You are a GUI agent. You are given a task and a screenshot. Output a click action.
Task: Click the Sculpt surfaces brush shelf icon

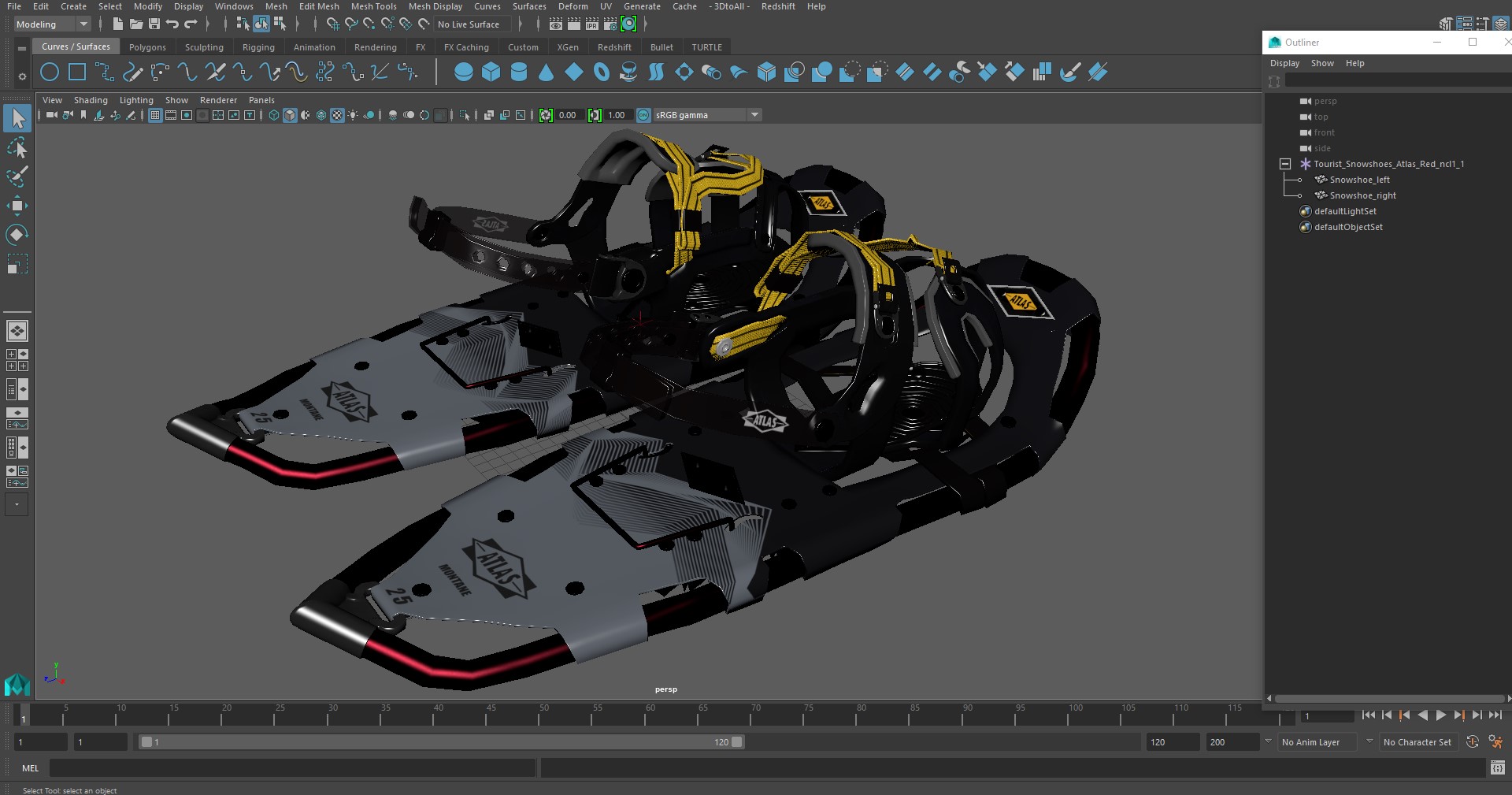coord(1069,72)
